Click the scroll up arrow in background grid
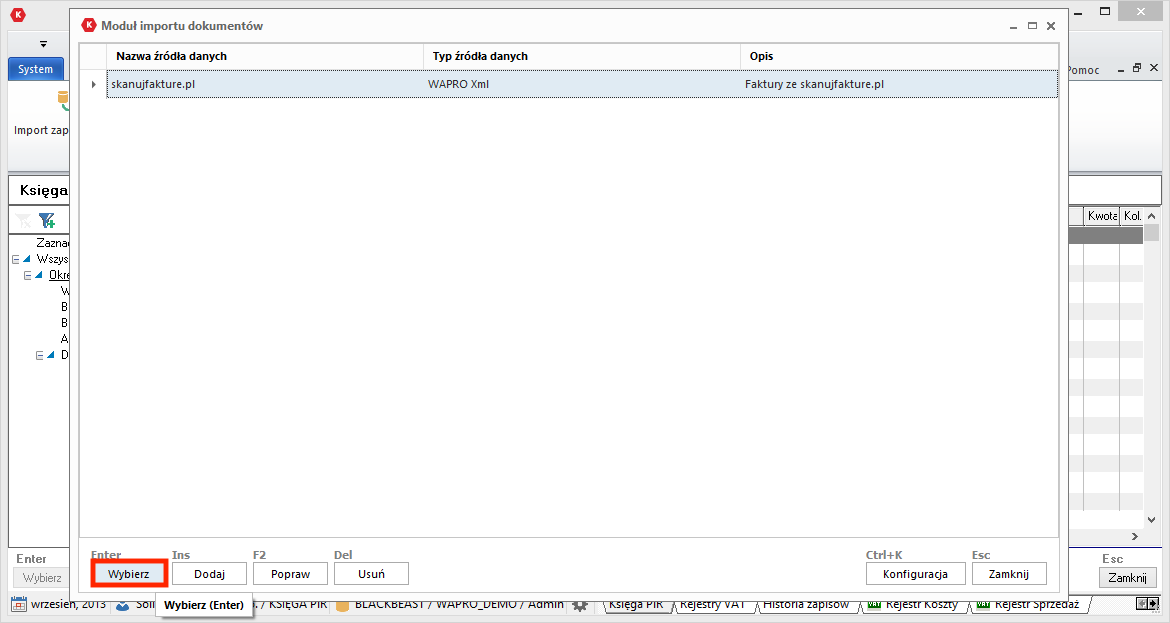Image resolution: width=1170 pixels, height=623 pixels. coord(1152,216)
